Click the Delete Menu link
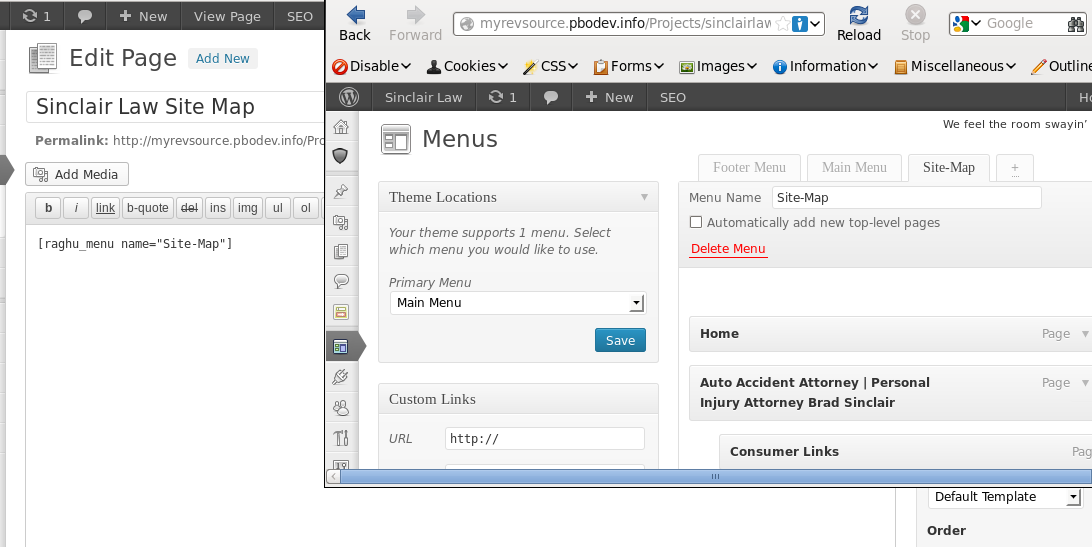Screen dimensions: 1092x547 pos(728,249)
